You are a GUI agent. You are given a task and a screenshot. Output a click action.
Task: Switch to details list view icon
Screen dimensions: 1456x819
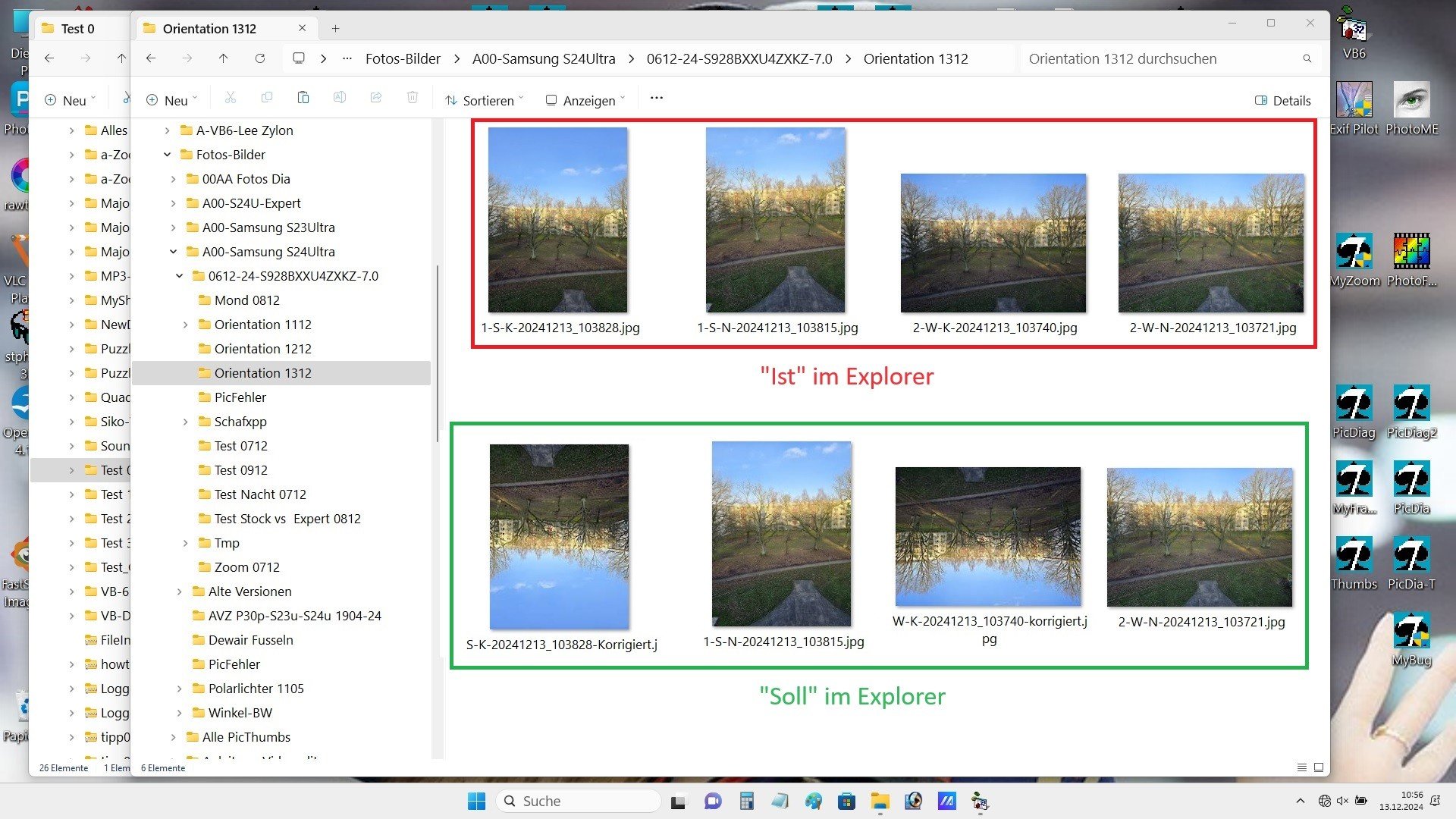(1301, 767)
